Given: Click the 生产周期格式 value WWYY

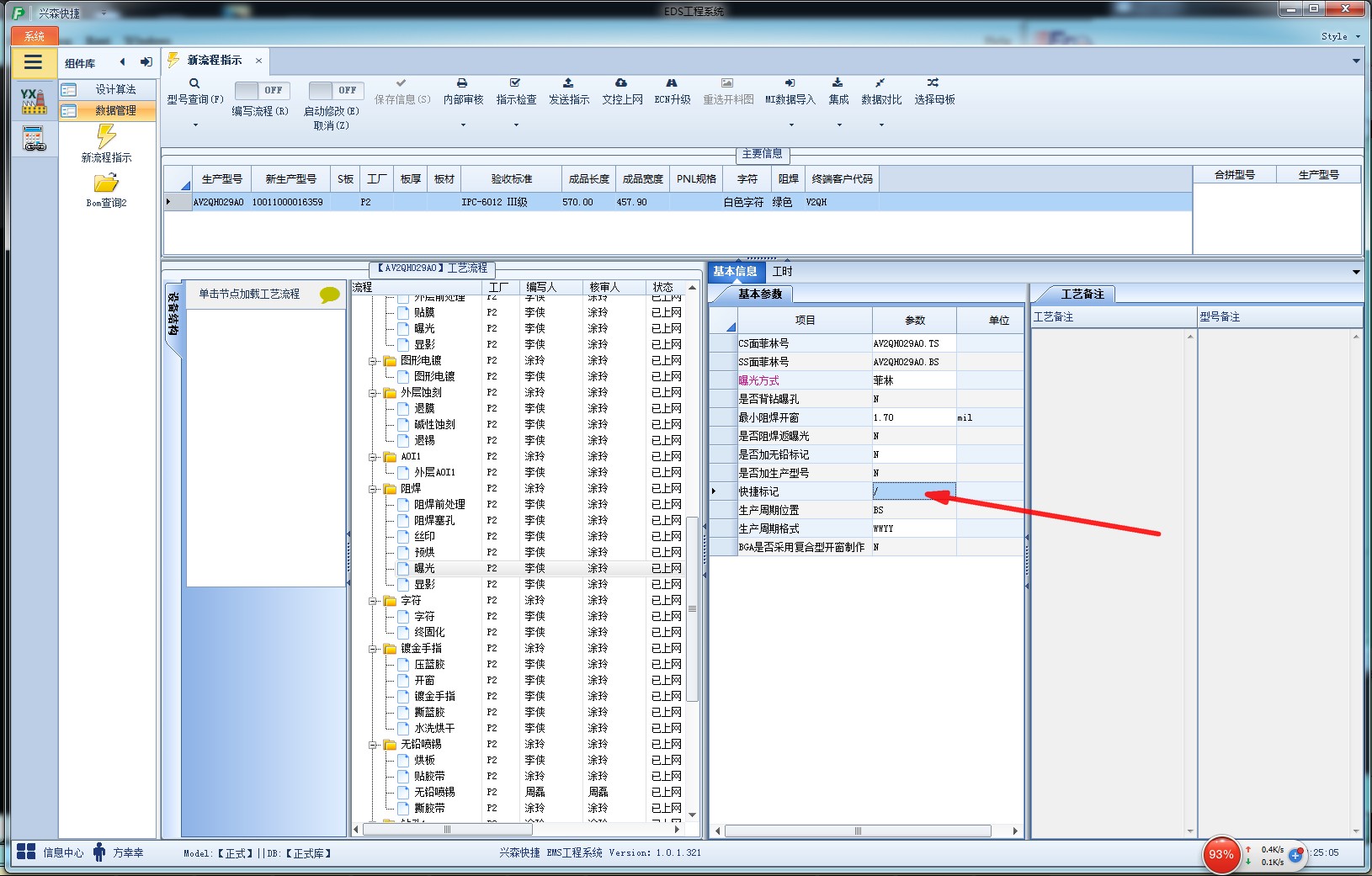Looking at the screenshot, I should [x=914, y=528].
